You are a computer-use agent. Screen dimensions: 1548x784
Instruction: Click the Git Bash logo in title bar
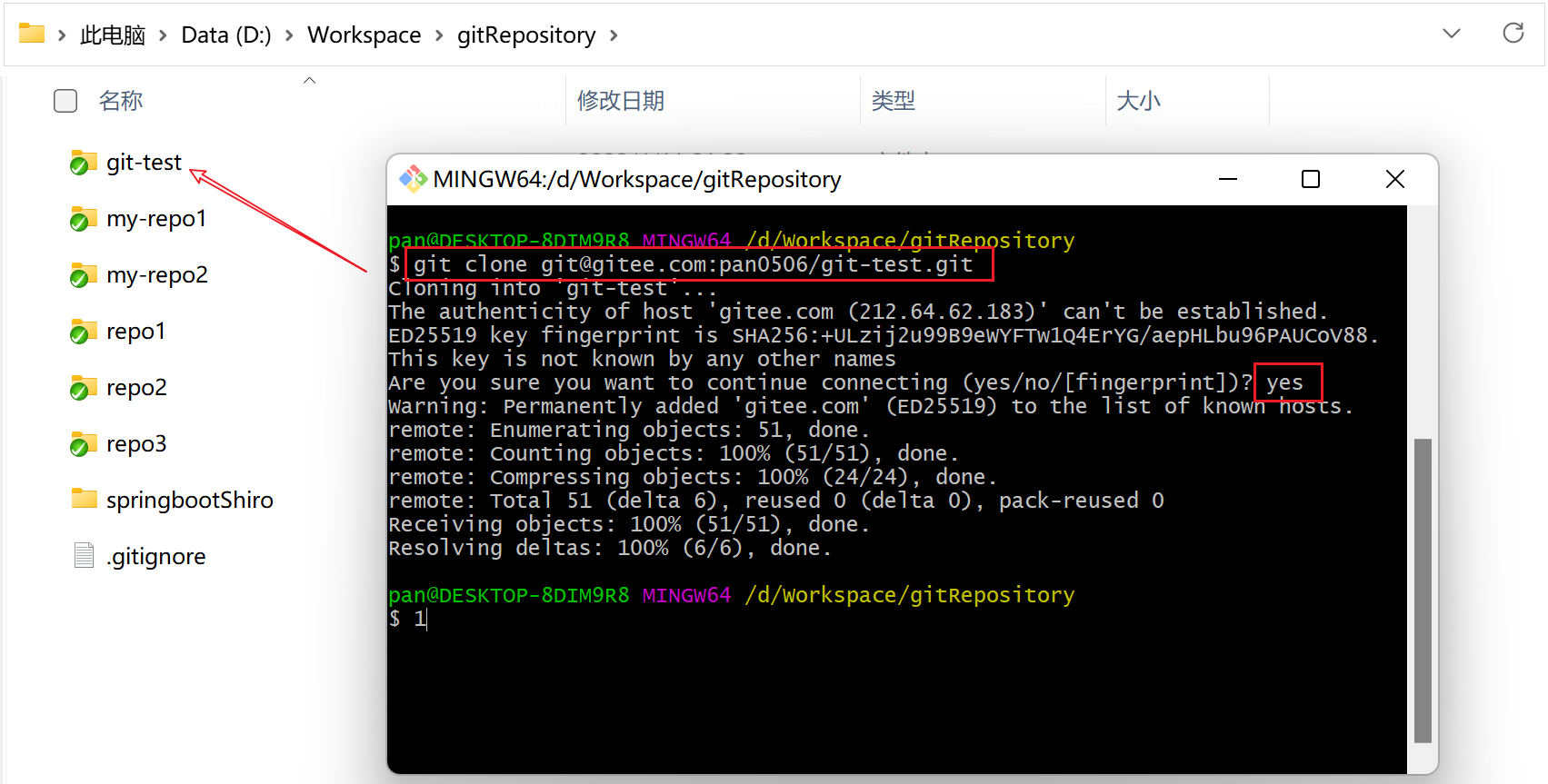click(x=414, y=179)
